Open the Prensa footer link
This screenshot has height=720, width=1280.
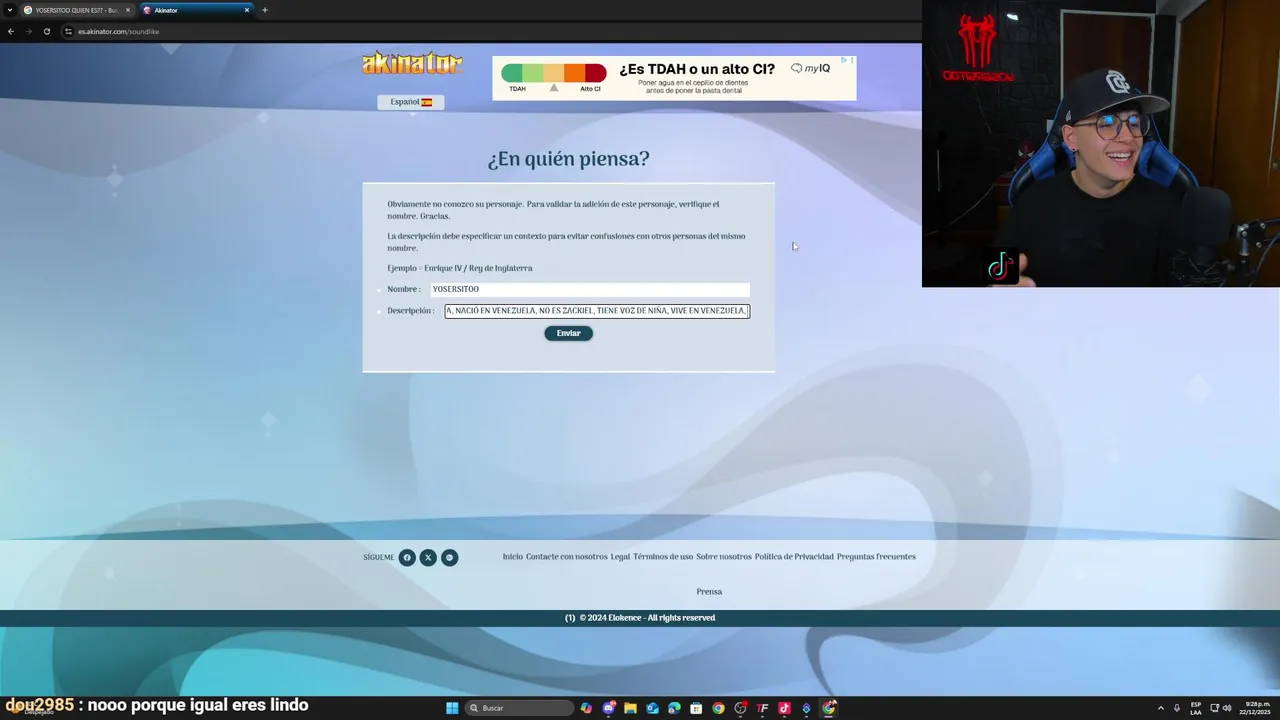(x=709, y=592)
